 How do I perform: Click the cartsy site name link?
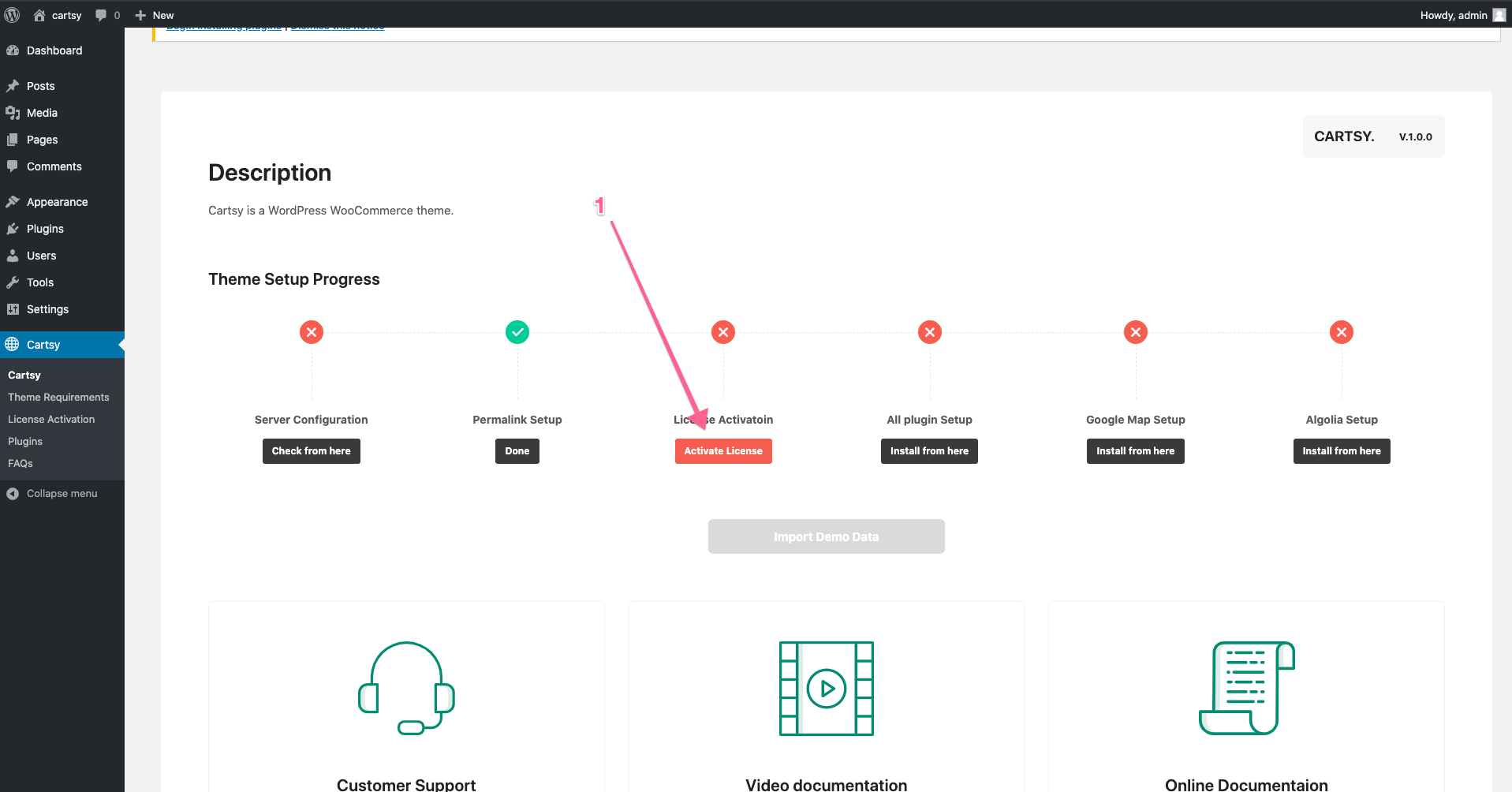67,15
